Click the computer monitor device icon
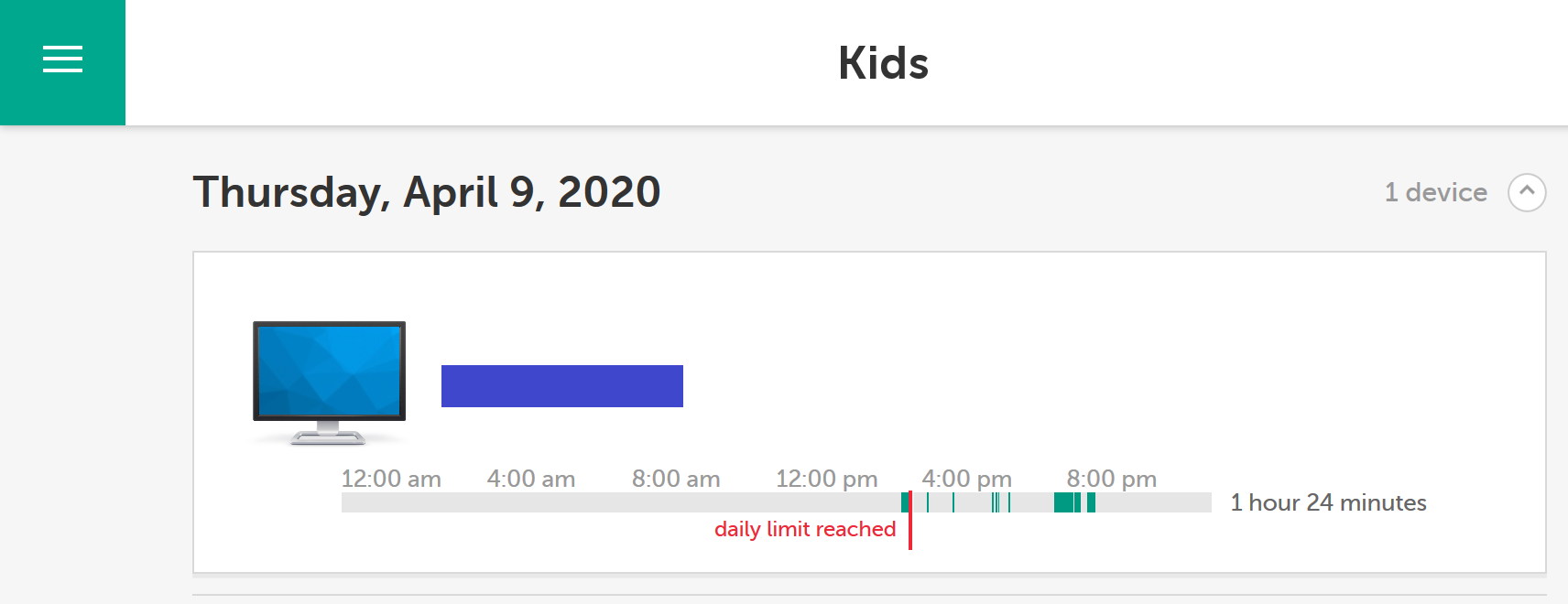This screenshot has height=604, width=1568. tap(329, 382)
